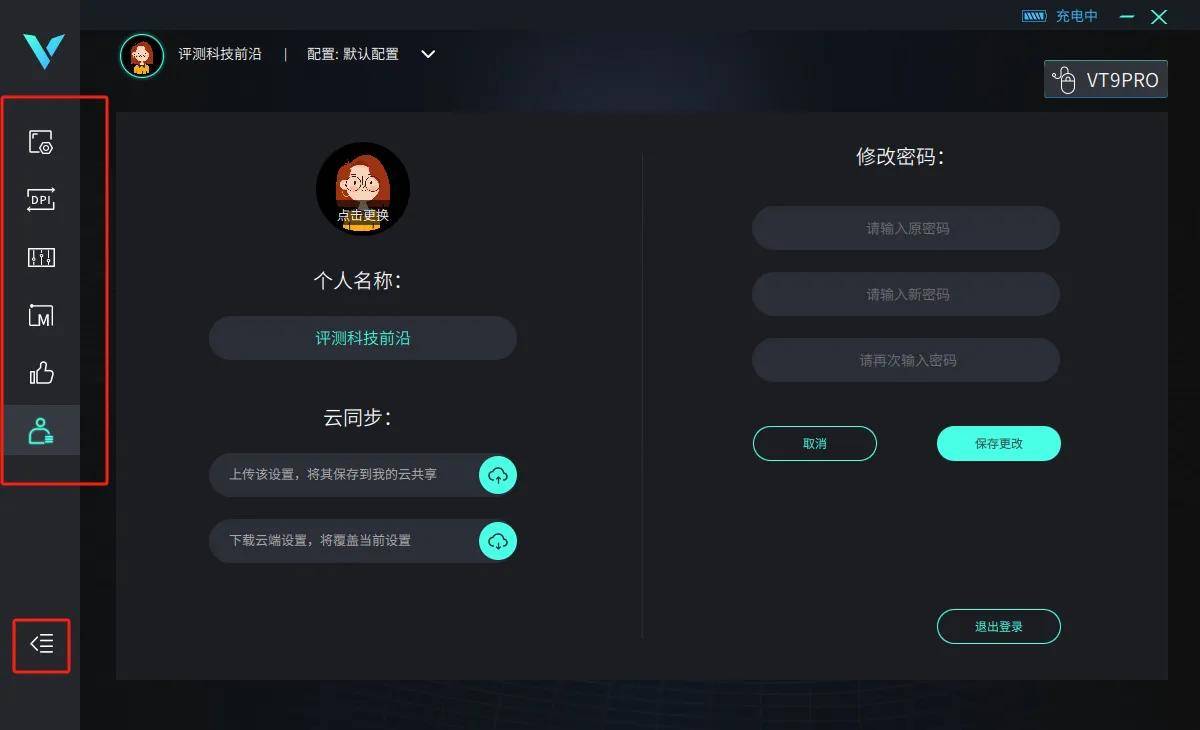Focus the 请输入原密码 field
Screen dimensions: 1200x730
click(x=906, y=228)
